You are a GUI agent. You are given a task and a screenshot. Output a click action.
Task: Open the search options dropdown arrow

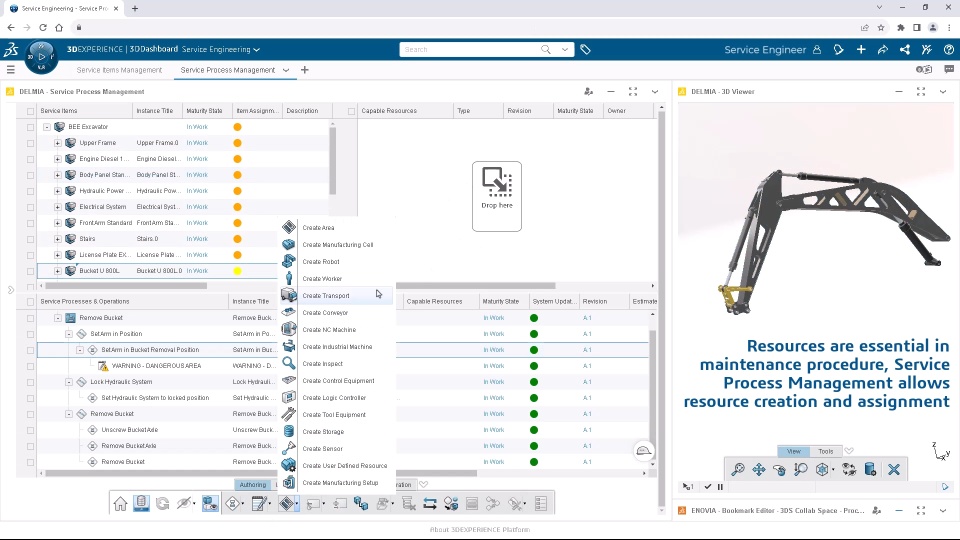click(564, 50)
